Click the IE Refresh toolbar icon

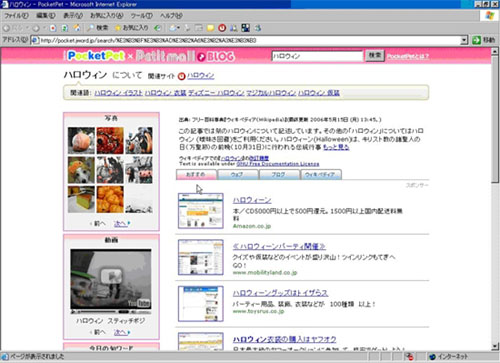[x=65, y=28]
